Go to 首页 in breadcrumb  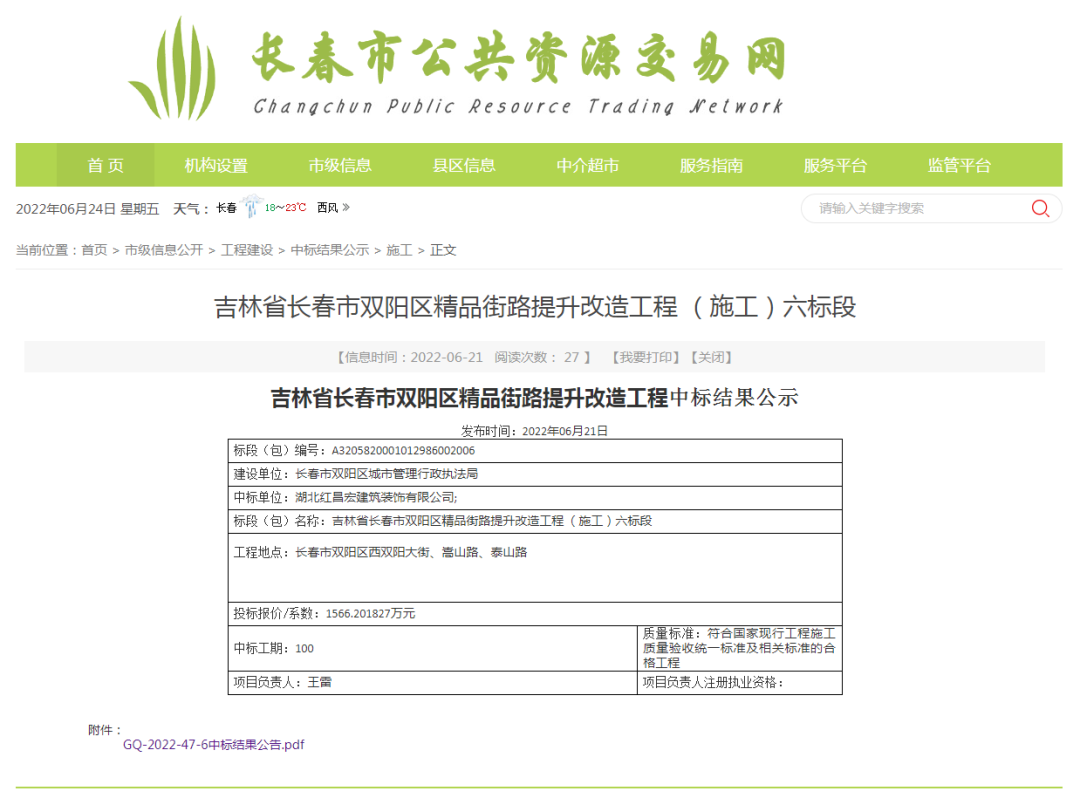click(x=94, y=250)
